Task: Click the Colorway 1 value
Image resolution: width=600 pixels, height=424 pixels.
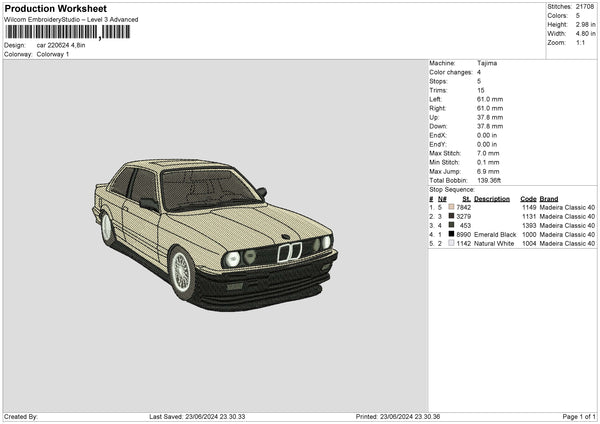Action: point(53,54)
